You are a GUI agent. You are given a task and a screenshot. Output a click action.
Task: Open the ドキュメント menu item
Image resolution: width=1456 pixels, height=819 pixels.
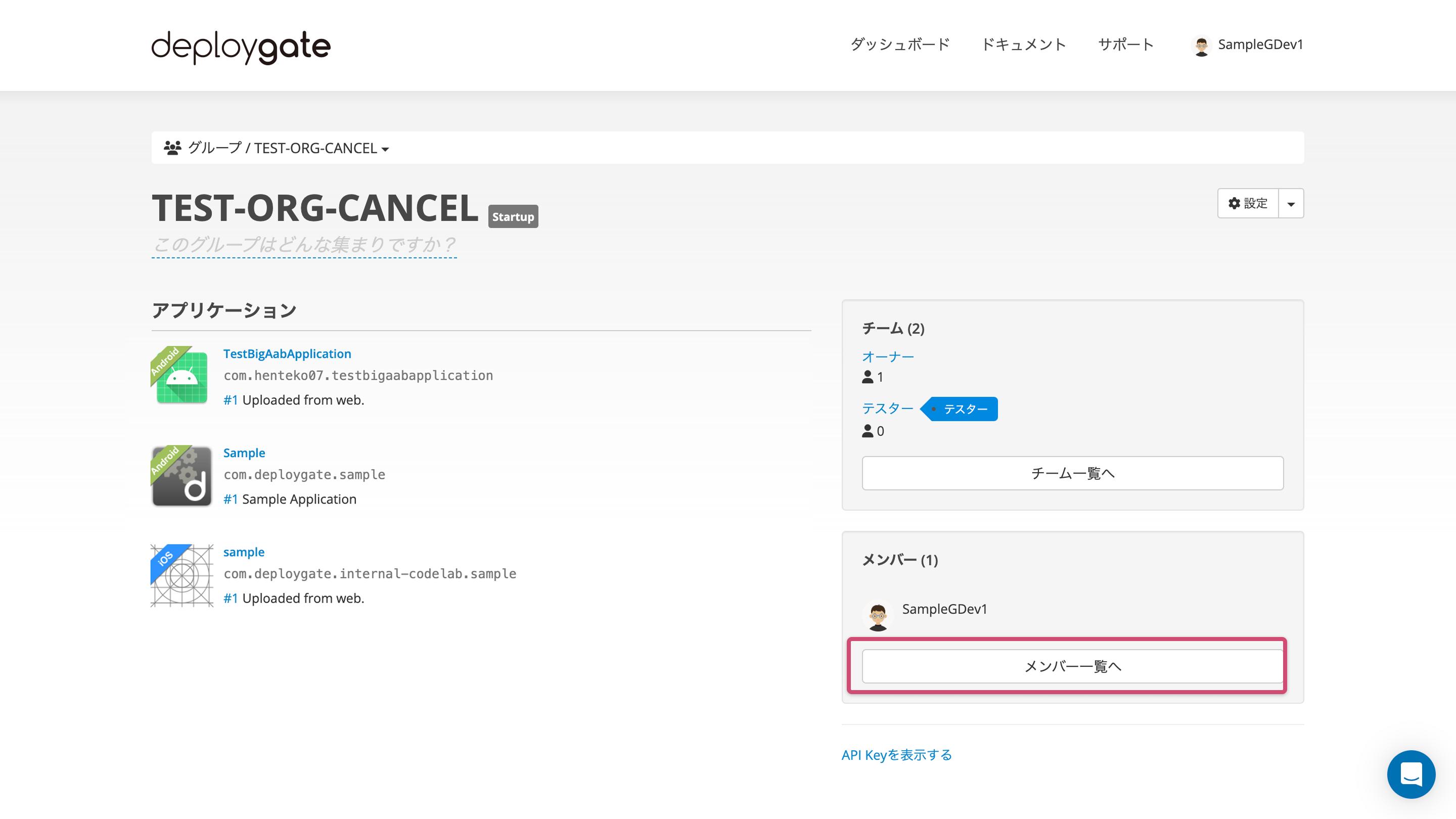(1024, 44)
